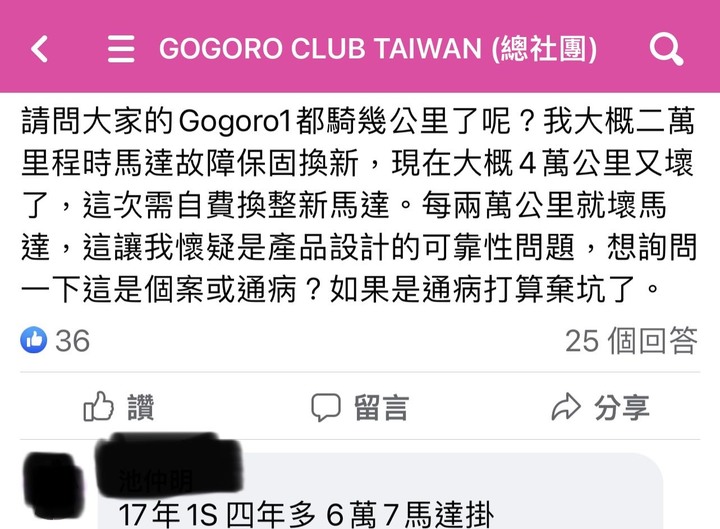Tap the pink group header bar
The image size is (720, 529).
pos(360,46)
